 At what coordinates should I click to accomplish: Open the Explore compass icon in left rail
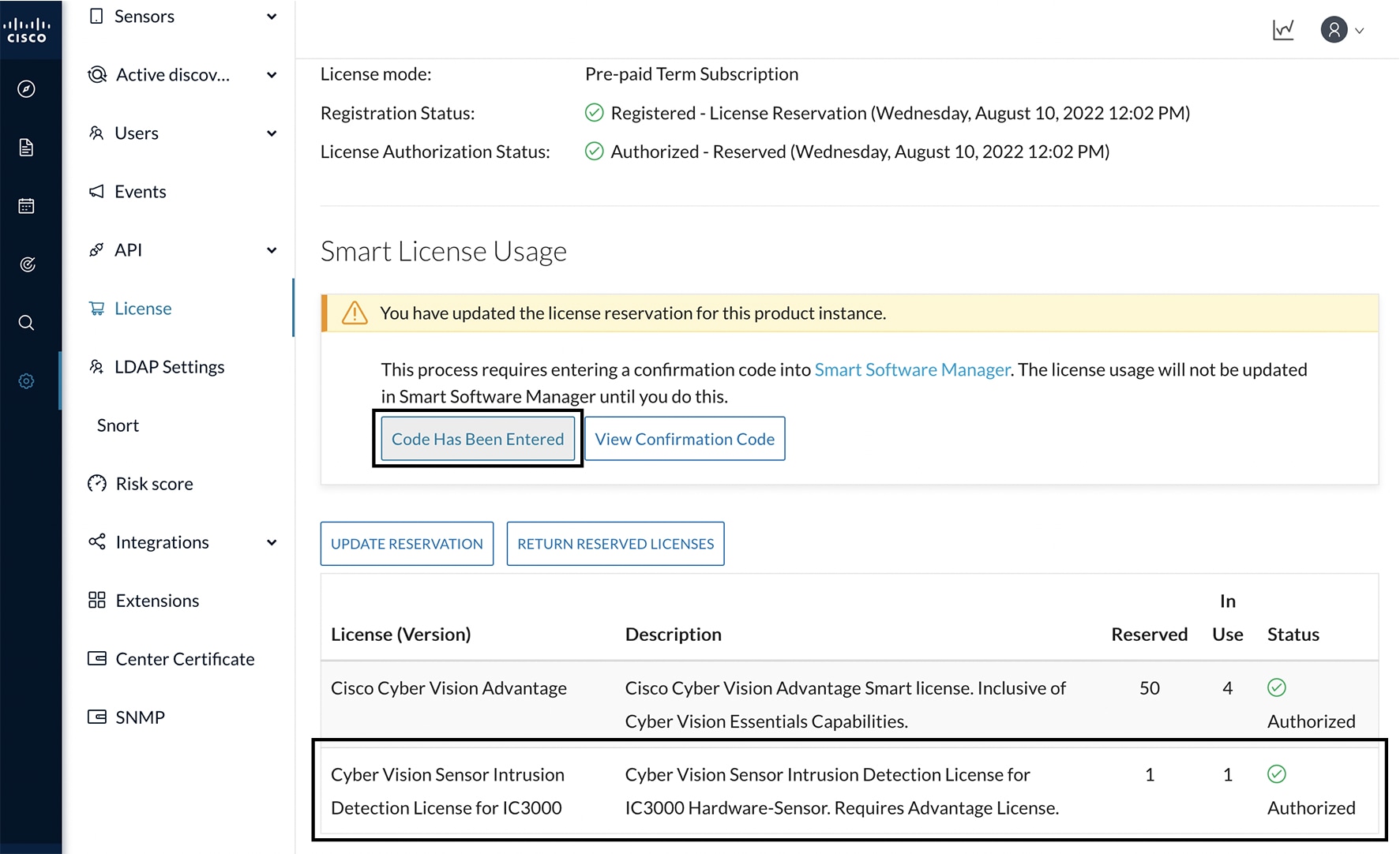pyautogui.click(x=26, y=89)
